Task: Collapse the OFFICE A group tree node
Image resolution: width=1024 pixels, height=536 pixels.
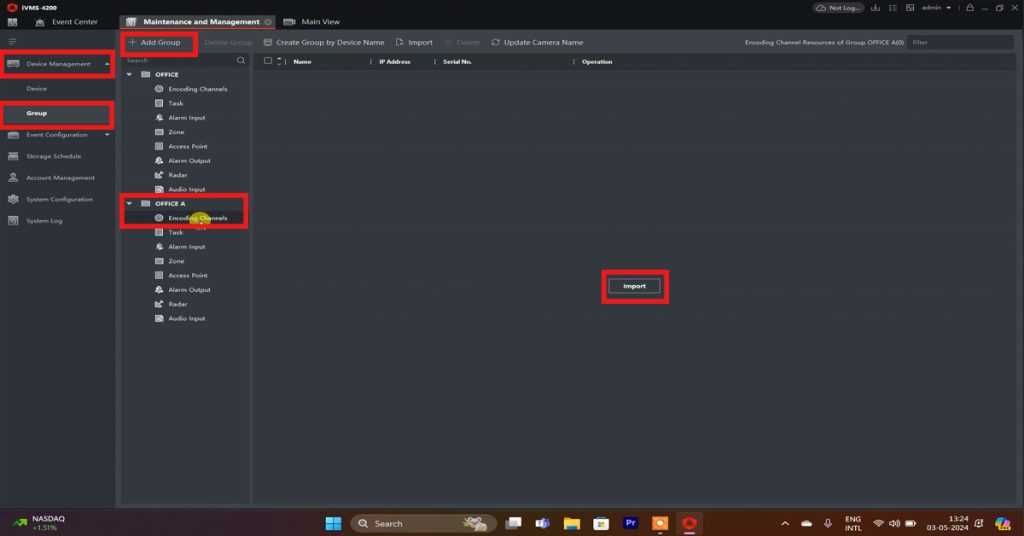Action: [x=129, y=204]
